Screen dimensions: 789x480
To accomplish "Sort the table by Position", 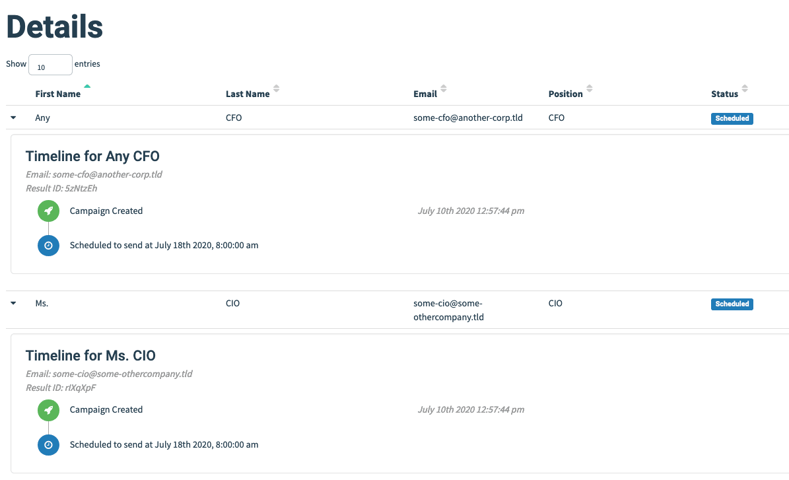I will (x=589, y=89).
